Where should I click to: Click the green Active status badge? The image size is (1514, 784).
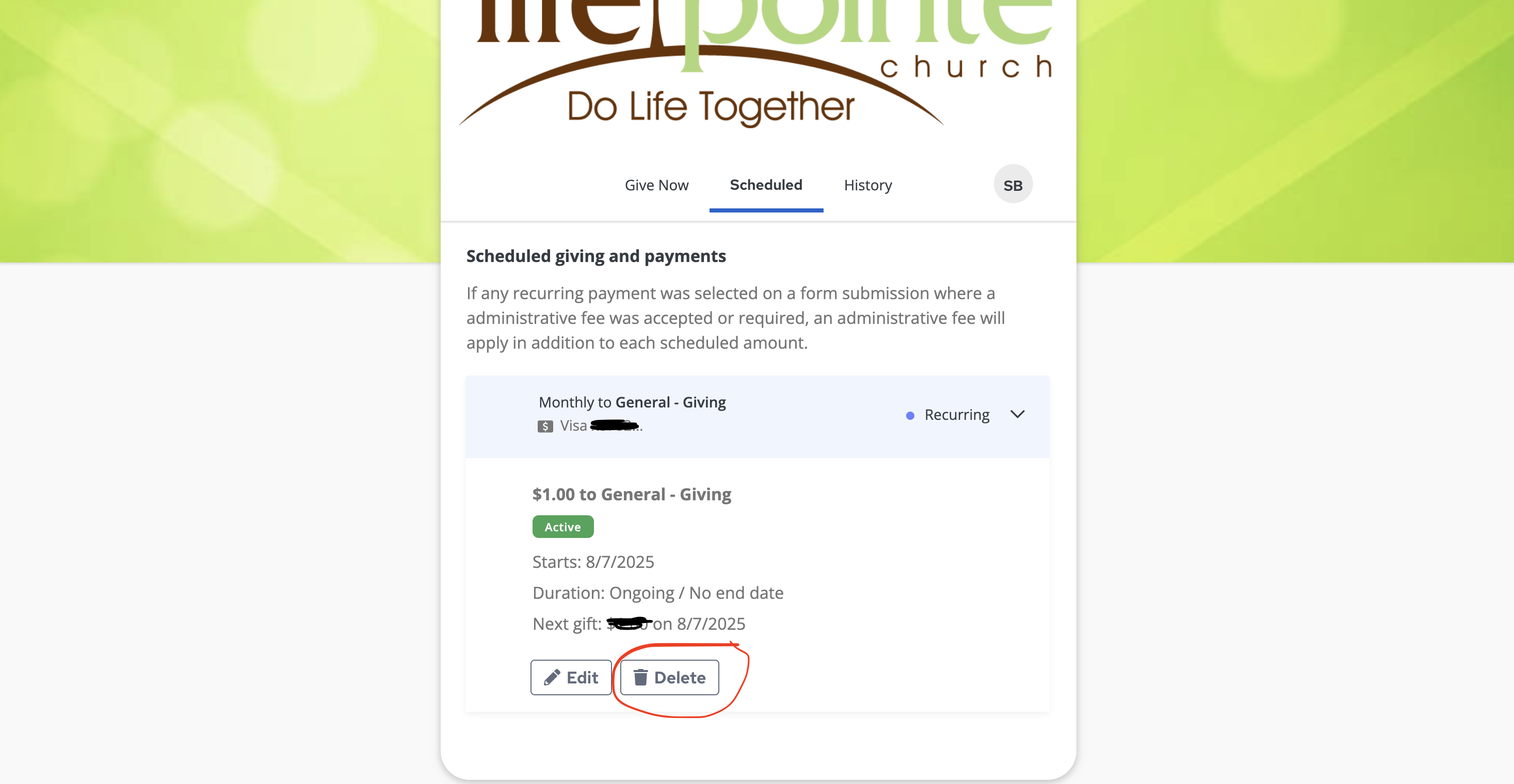pos(562,527)
